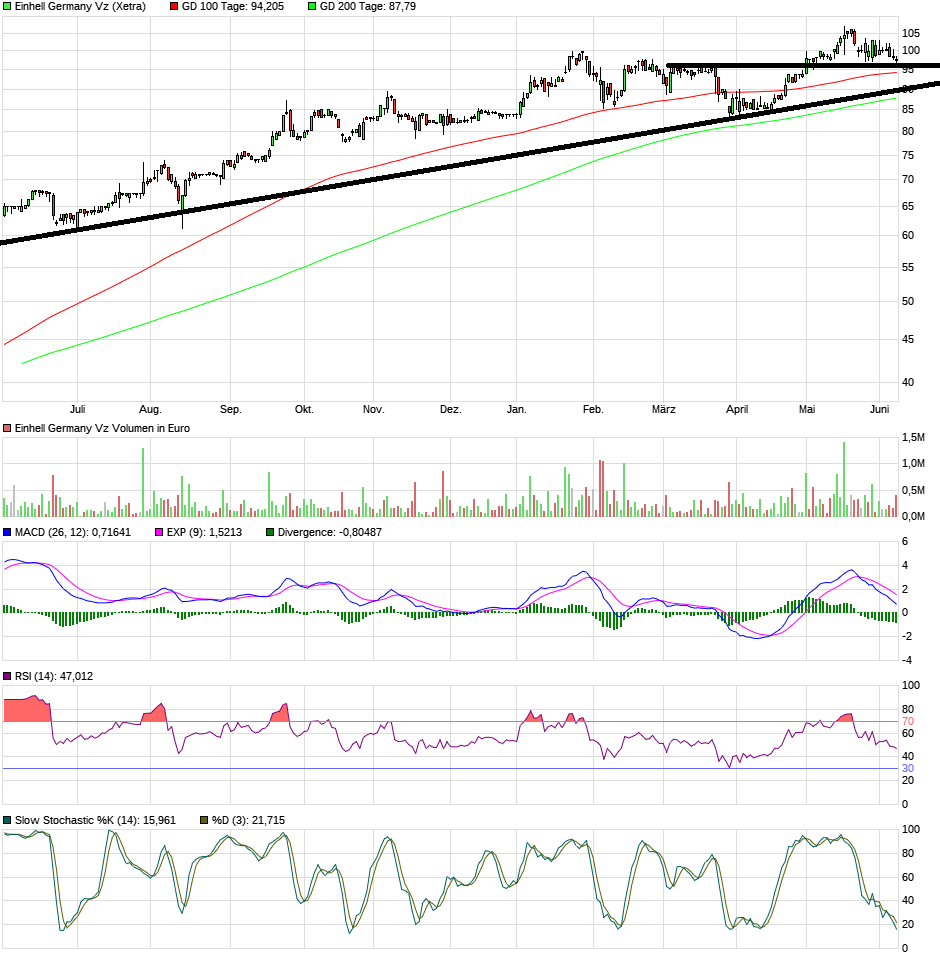The image size is (940, 958).
Task: Click the RSI (14): 47,012 label text
Action: 54,676
